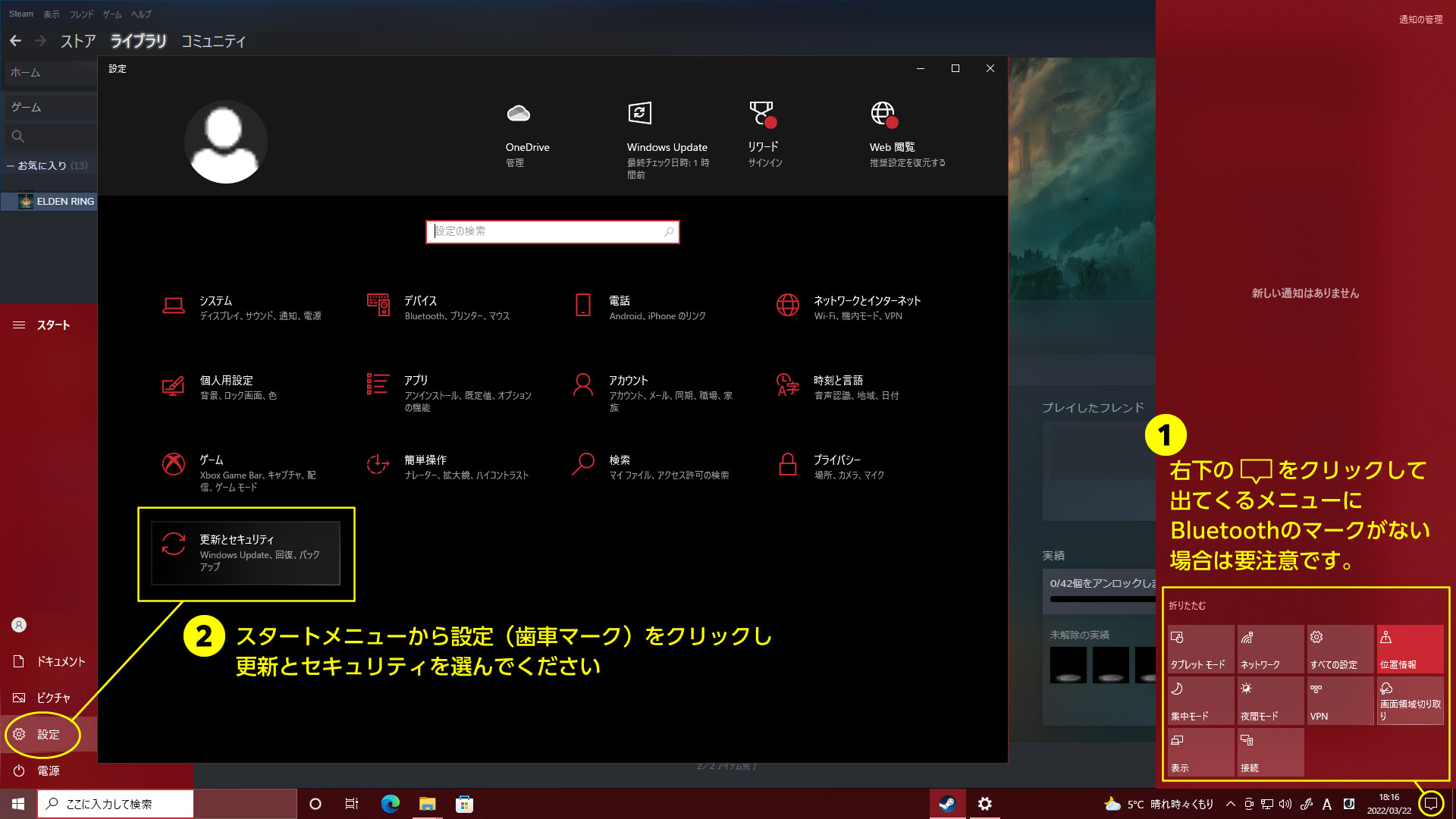1456x819 pixels.
Task: Click the Steam library search icon
Action: point(18,136)
